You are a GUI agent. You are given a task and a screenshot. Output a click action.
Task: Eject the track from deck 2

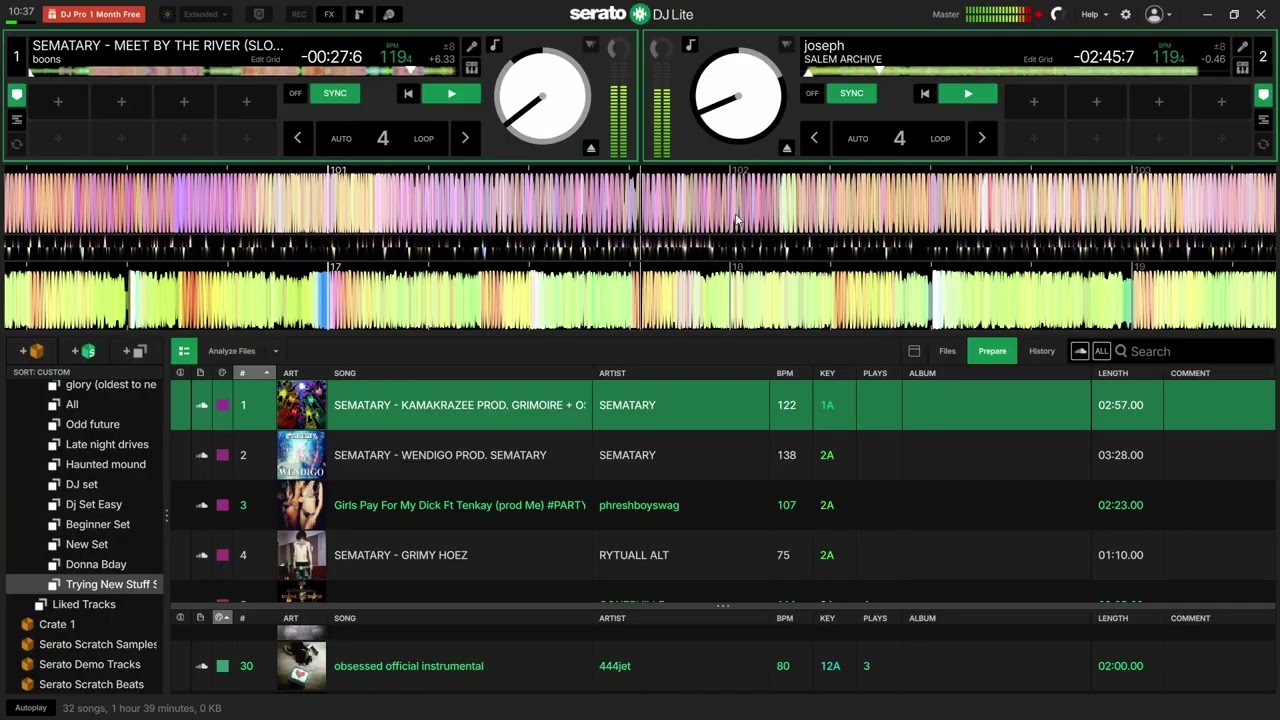point(787,148)
